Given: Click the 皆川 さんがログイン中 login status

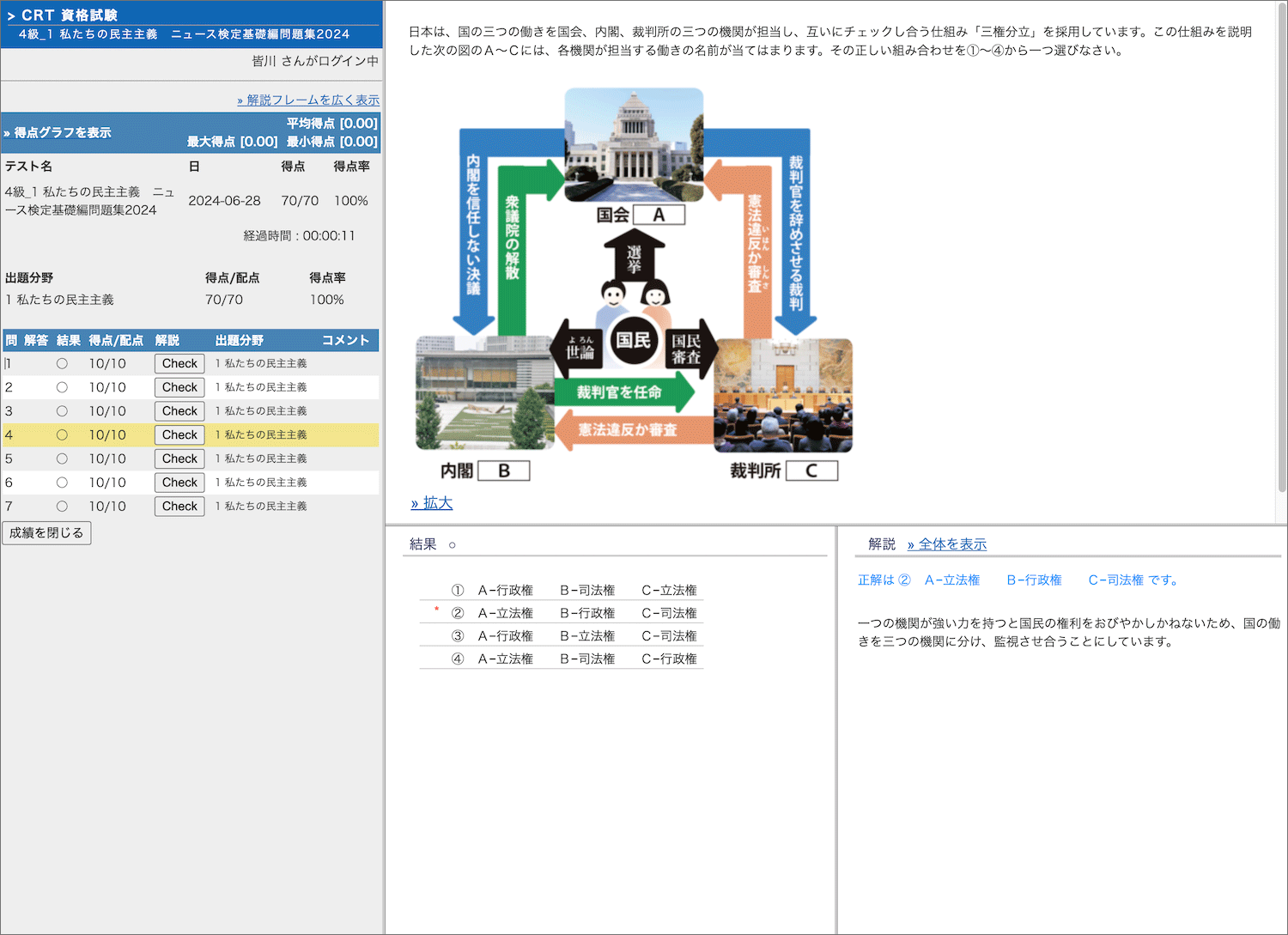Looking at the screenshot, I should tap(315, 61).
